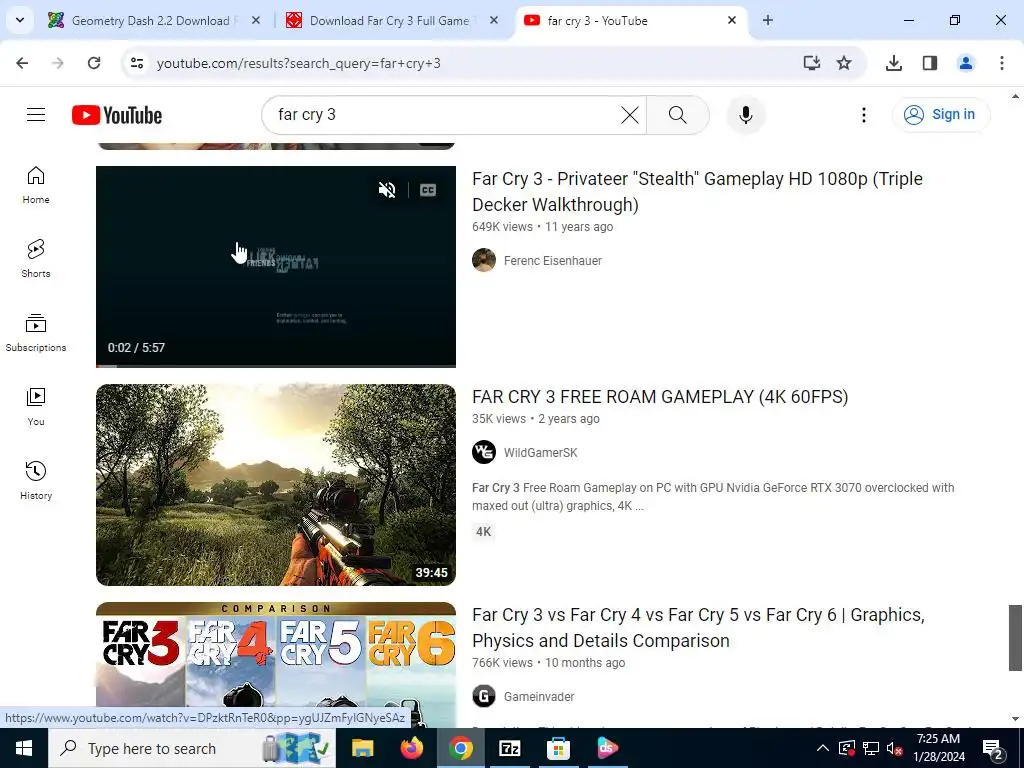Open the Far Cry comparison thumbnail
The width and height of the screenshot is (1024, 768).
pyautogui.click(x=276, y=665)
